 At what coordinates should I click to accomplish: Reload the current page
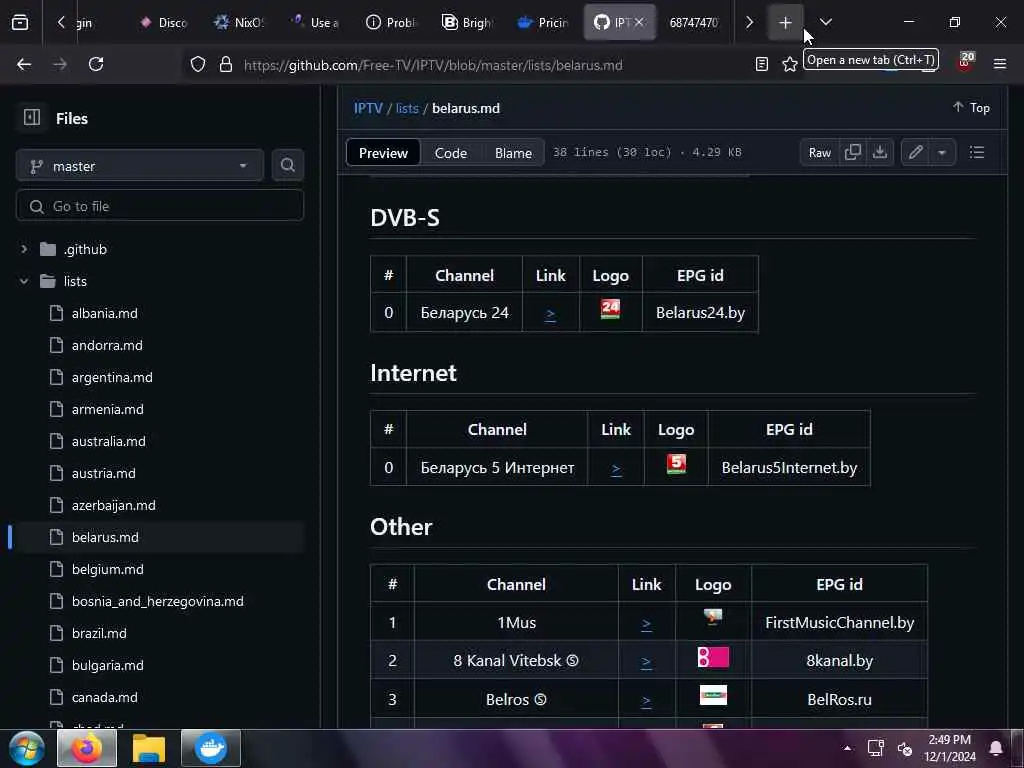tap(96, 64)
